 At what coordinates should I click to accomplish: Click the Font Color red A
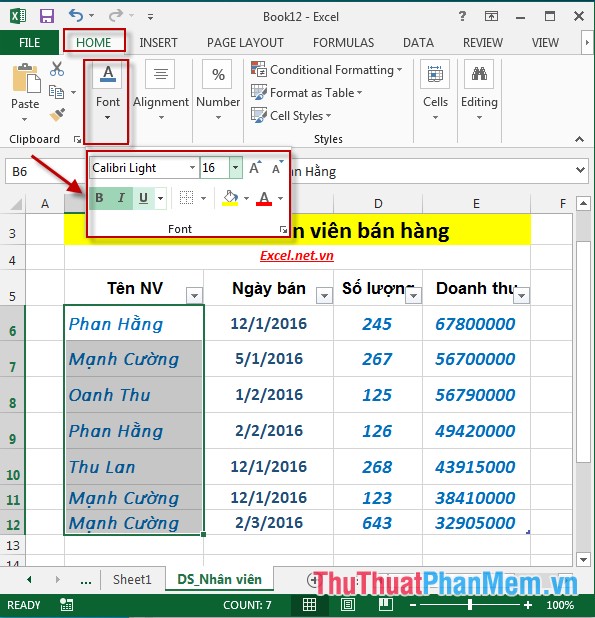(x=264, y=198)
